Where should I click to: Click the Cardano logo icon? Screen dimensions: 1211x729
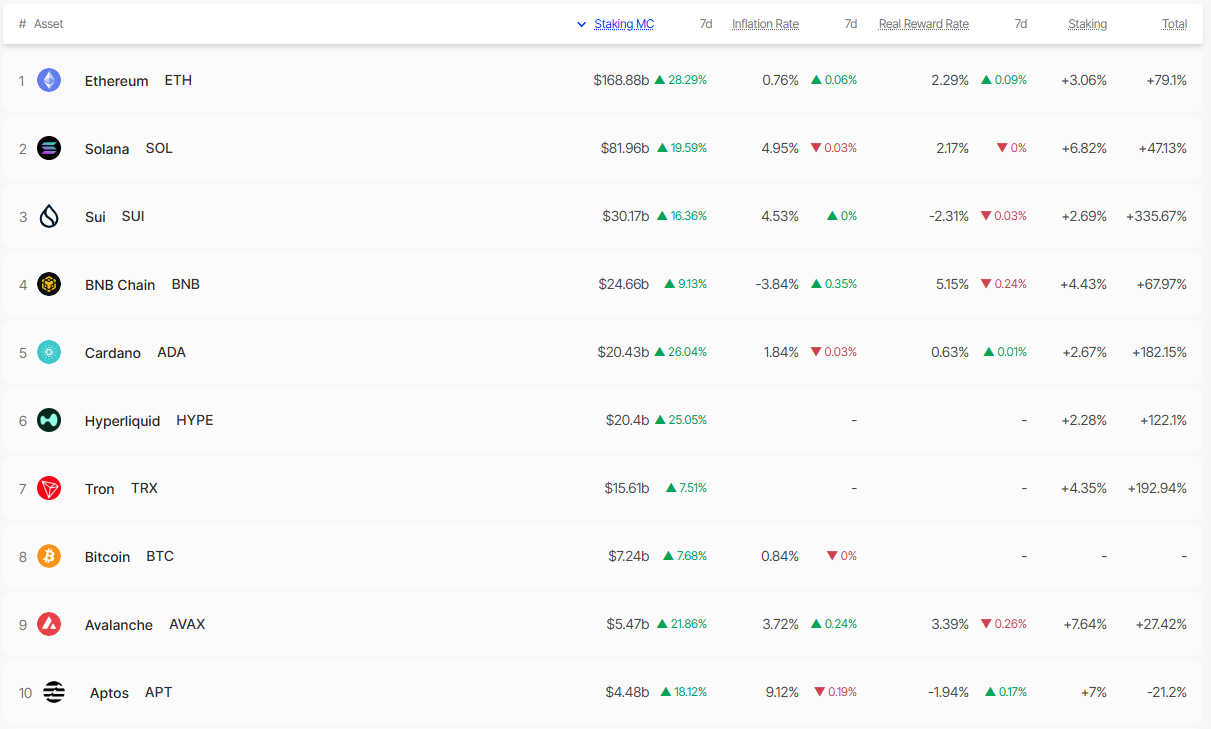coord(49,352)
